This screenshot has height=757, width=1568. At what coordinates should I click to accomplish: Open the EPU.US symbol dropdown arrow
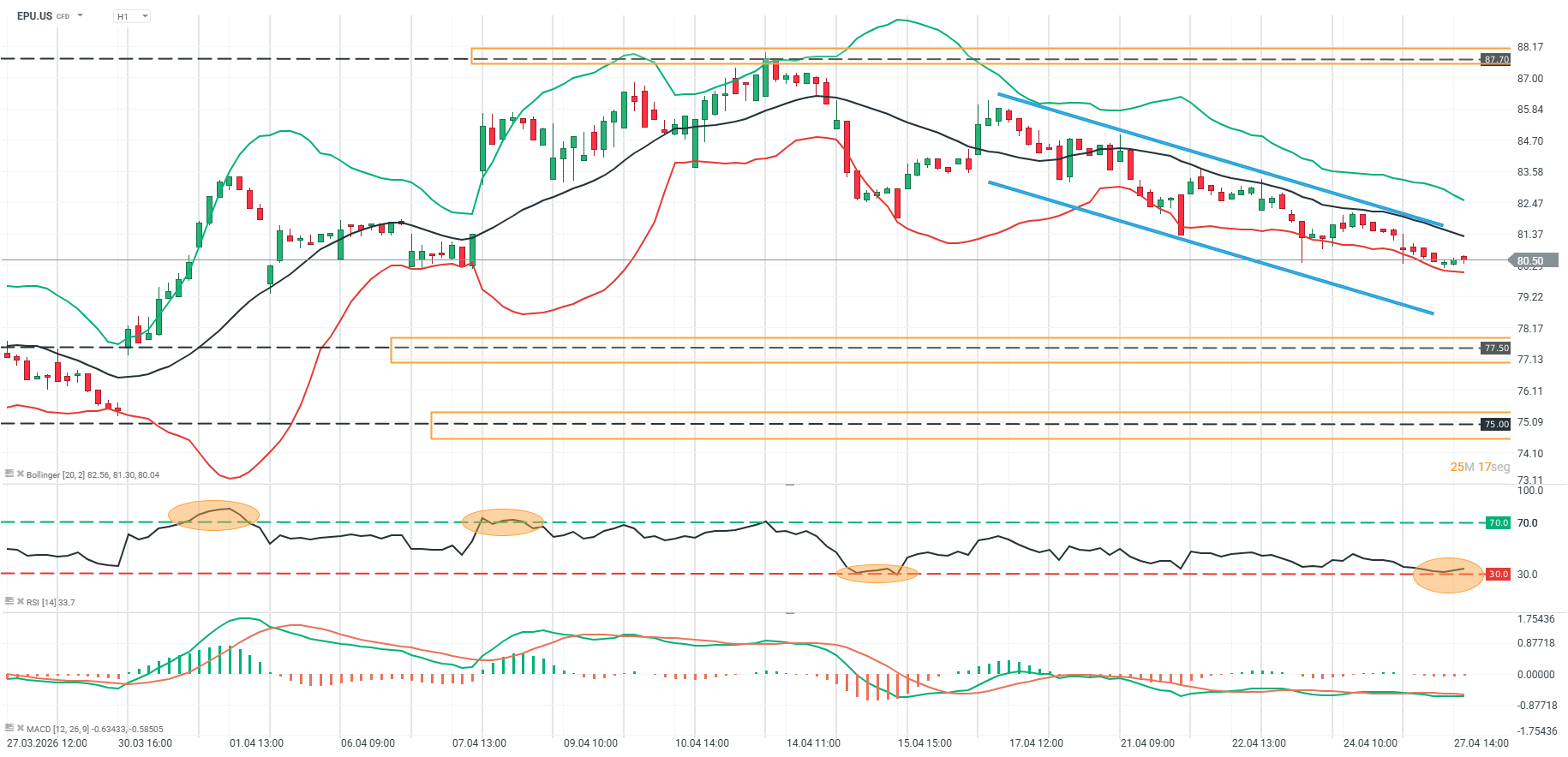(81, 15)
